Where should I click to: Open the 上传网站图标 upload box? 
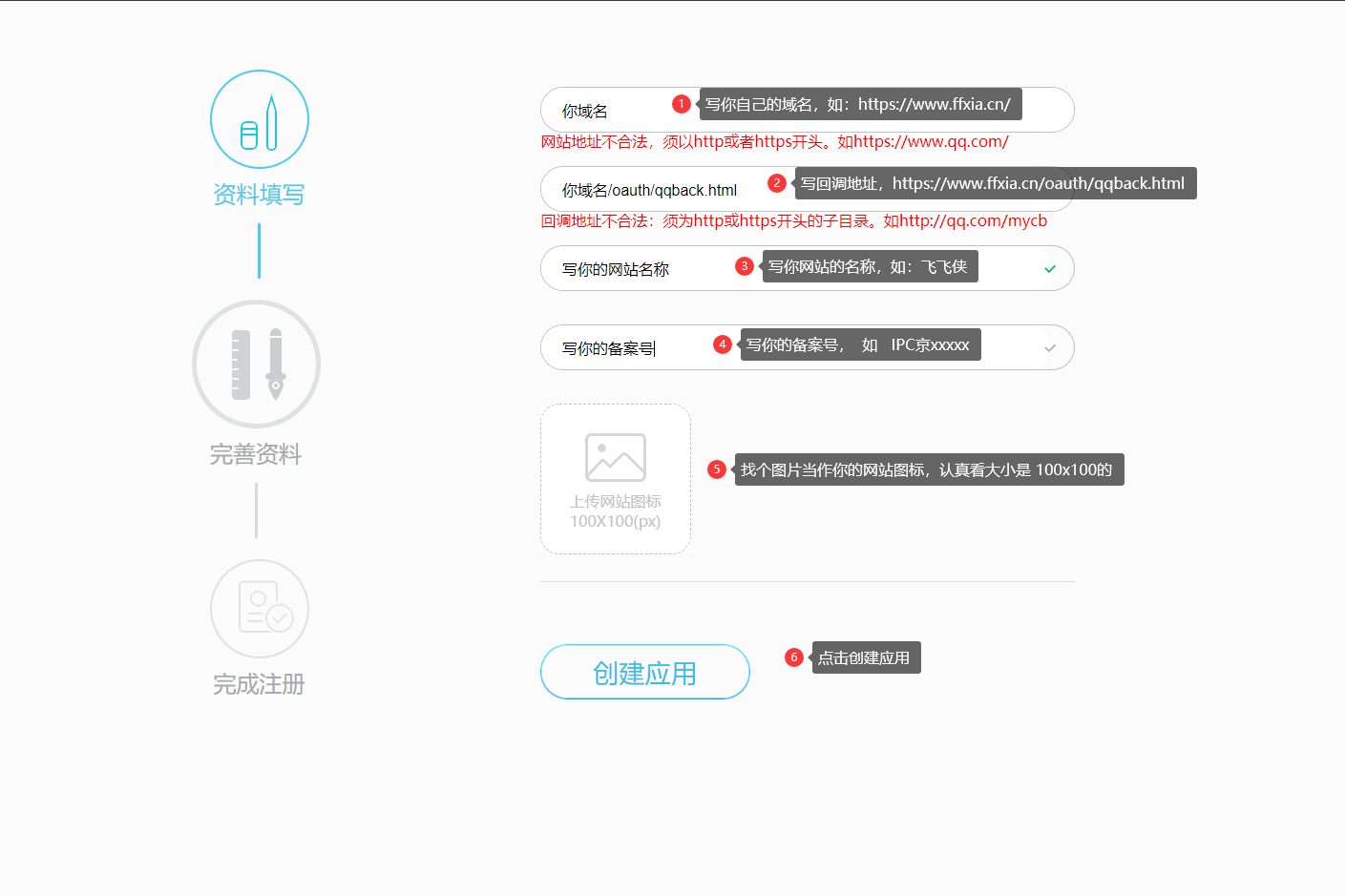tap(616, 479)
